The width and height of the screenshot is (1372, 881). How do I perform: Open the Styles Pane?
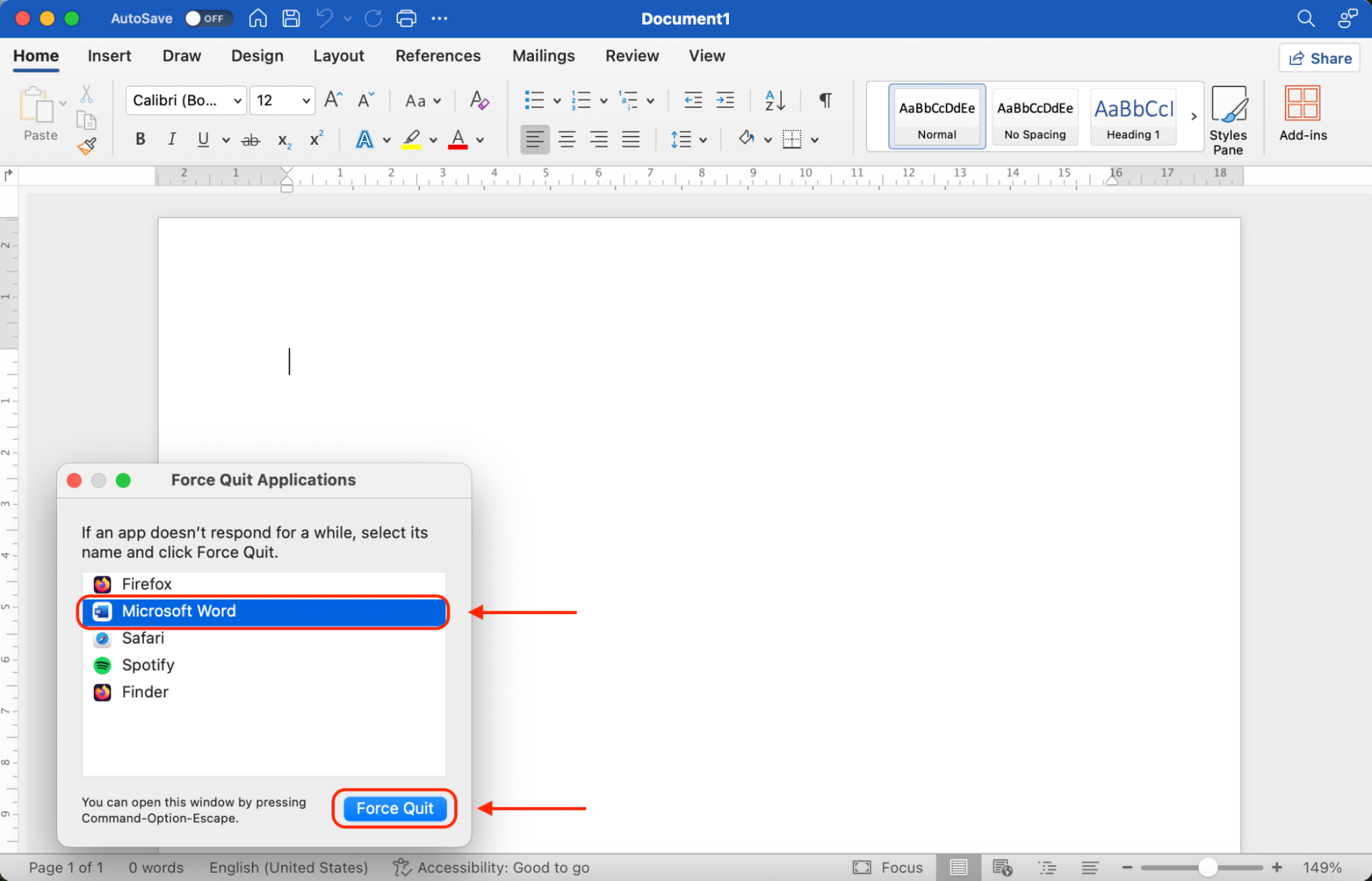[1228, 117]
